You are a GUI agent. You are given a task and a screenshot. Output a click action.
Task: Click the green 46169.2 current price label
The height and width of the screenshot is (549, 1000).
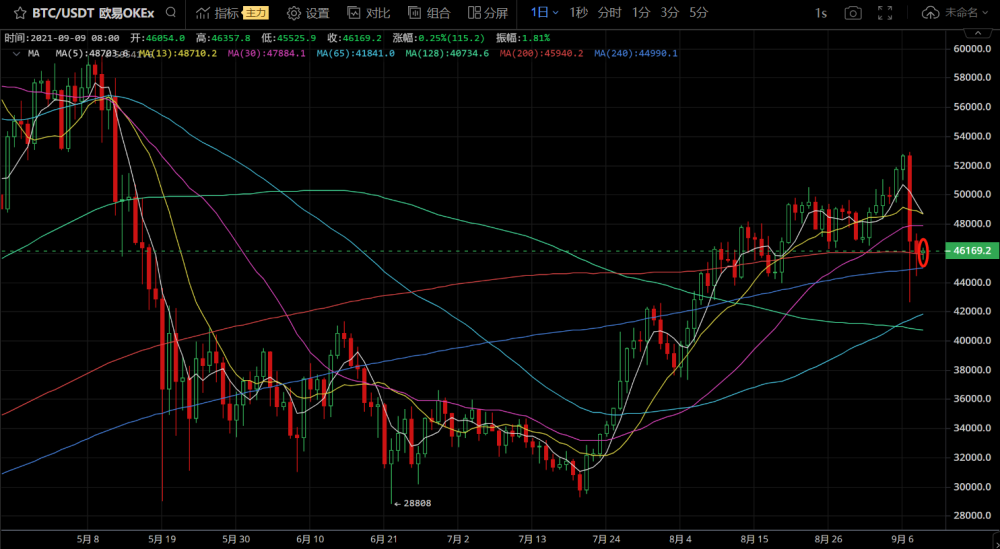(x=971, y=251)
